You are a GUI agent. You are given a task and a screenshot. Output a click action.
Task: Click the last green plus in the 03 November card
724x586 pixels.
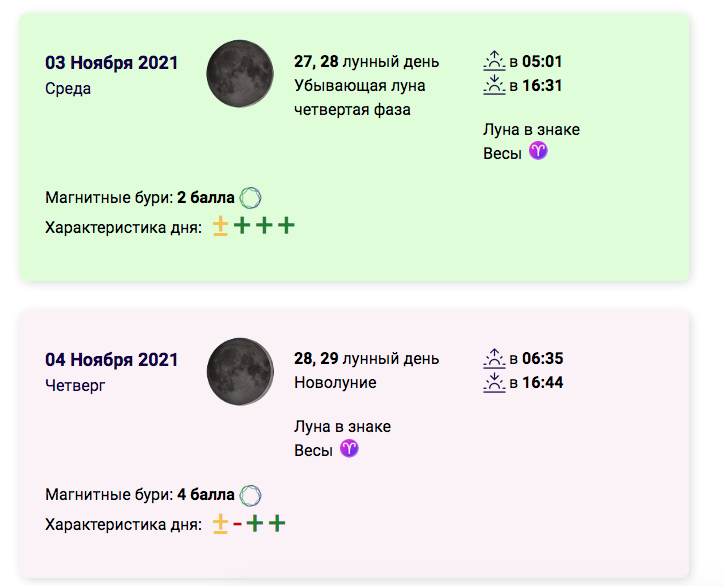click(x=286, y=225)
